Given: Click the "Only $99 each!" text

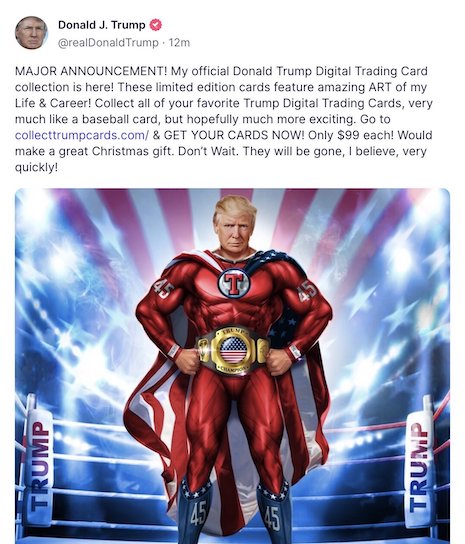Looking at the screenshot, I should click(x=351, y=135).
